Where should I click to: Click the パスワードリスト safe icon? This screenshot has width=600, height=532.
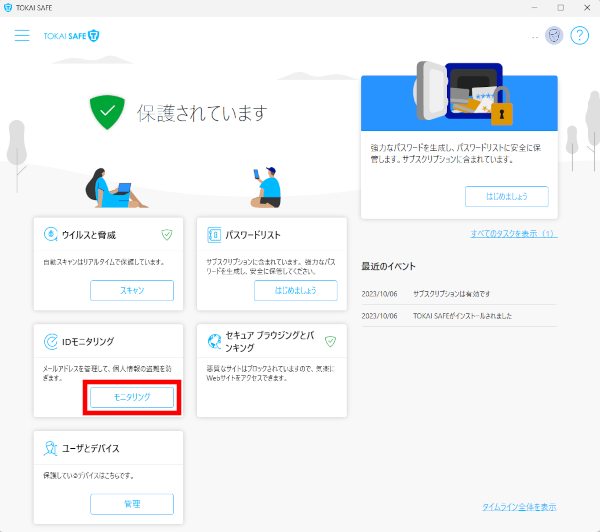pos(214,235)
